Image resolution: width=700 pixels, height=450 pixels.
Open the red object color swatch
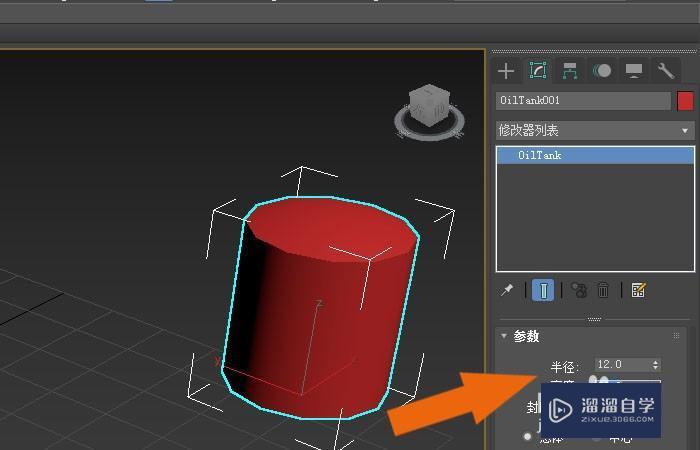(685, 101)
